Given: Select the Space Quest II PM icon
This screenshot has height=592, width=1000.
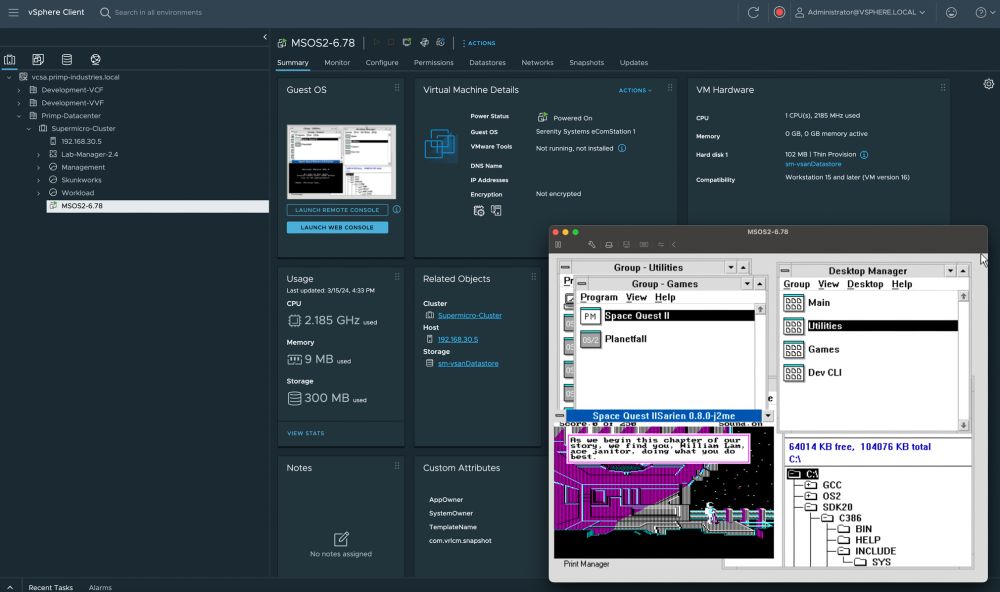Looking at the screenshot, I should pos(591,316).
